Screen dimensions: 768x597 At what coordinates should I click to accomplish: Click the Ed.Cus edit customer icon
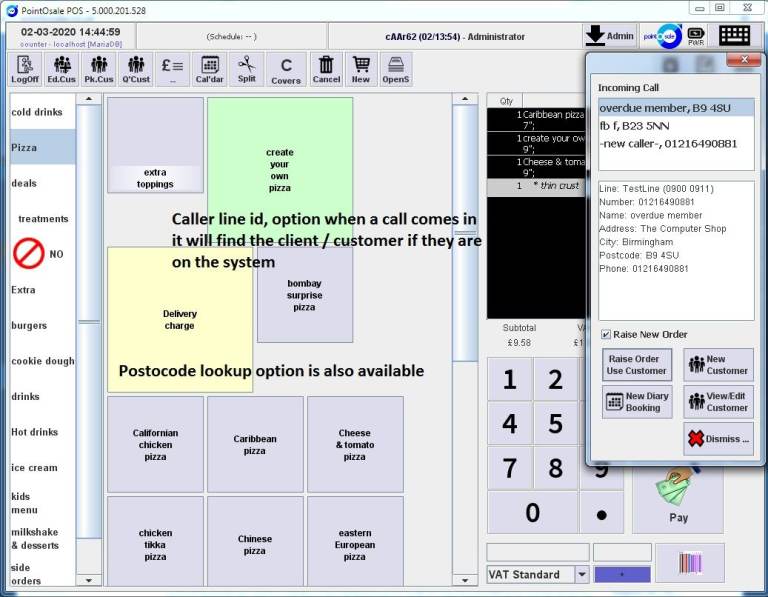(61, 69)
